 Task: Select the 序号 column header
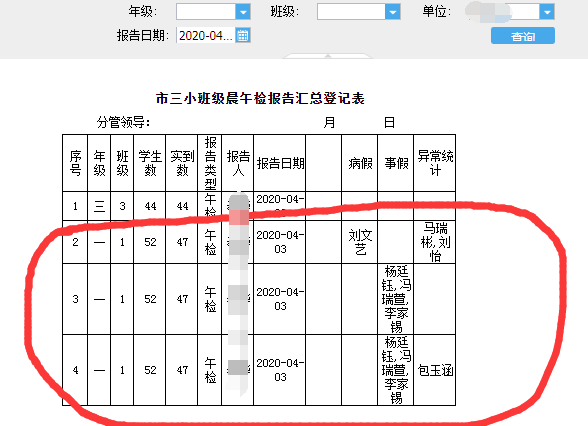click(x=75, y=163)
